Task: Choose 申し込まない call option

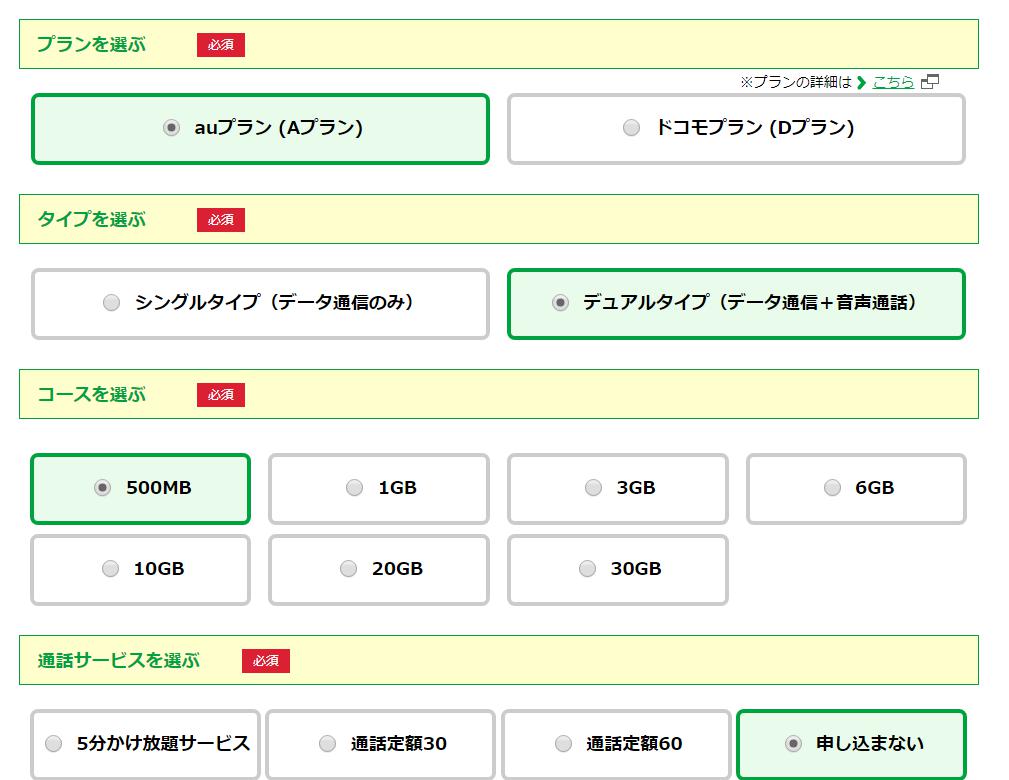Action: click(851, 745)
